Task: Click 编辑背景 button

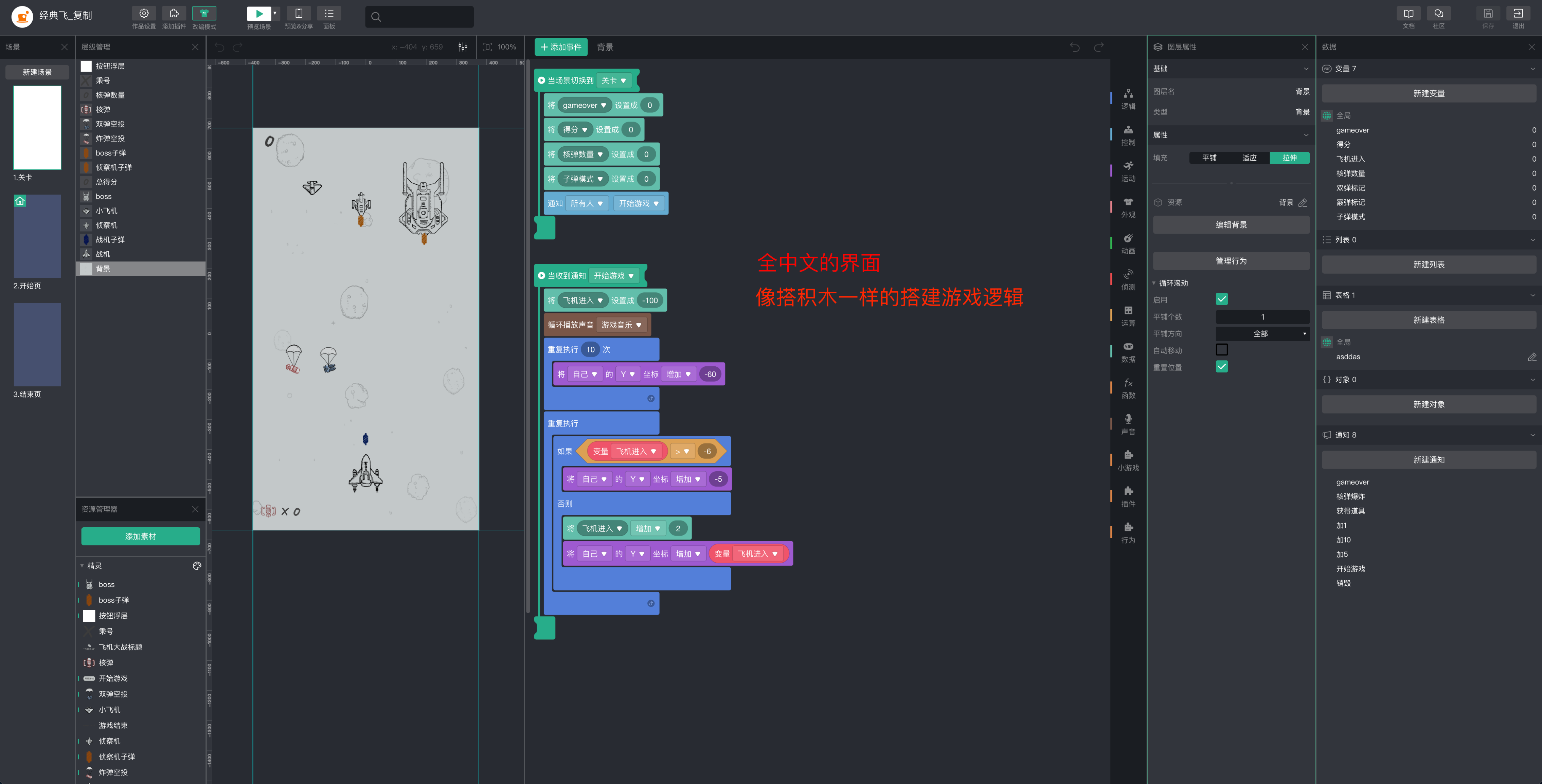Action: pyautogui.click(x=1231, y=224)
